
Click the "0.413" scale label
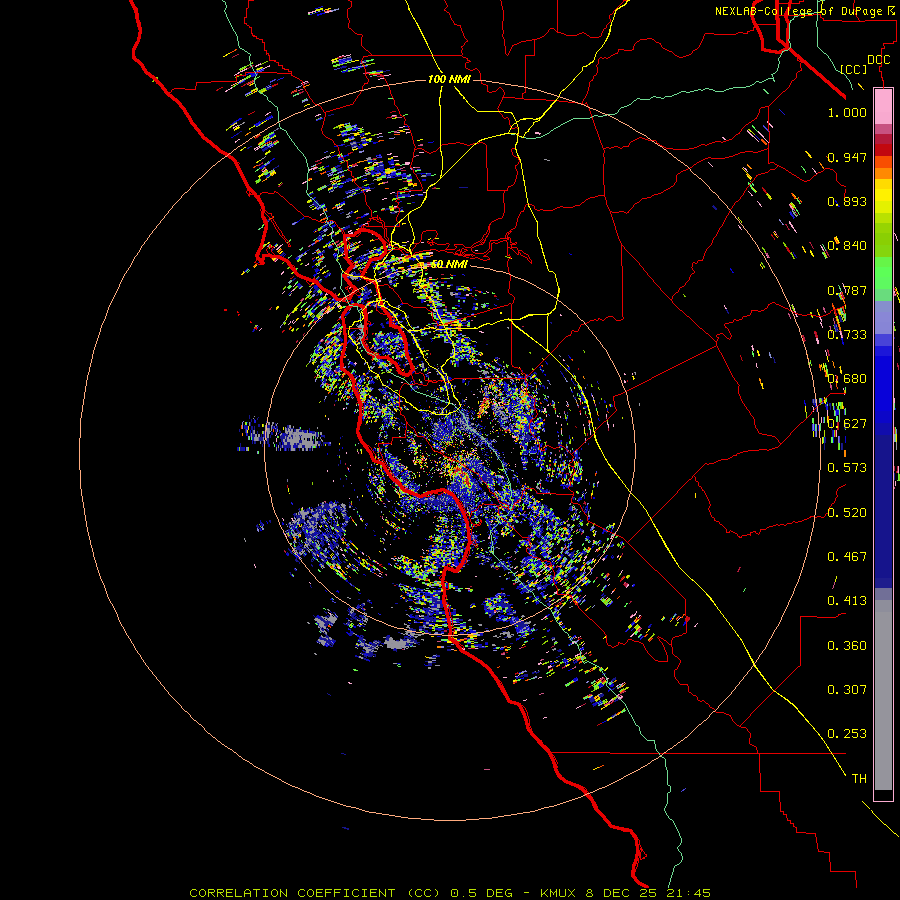[847, 600]
